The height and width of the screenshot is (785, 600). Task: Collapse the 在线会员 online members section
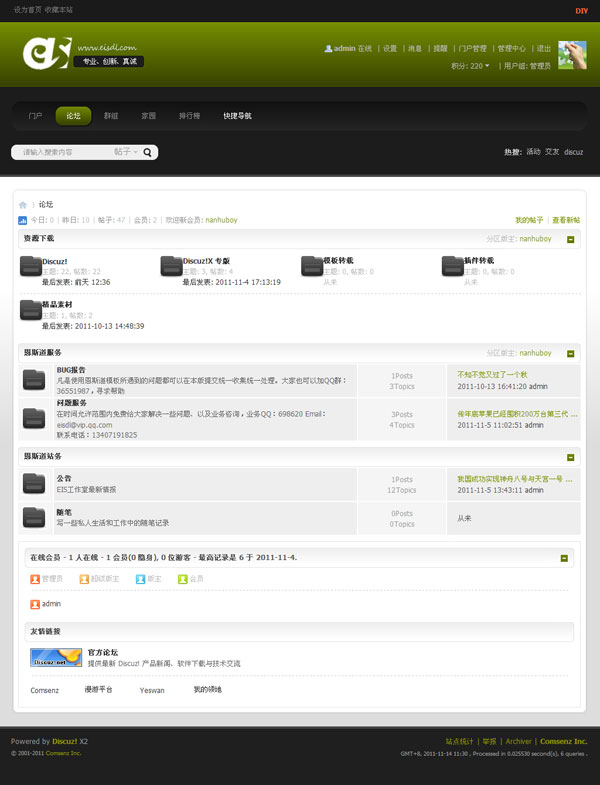pyautogui.click(x=564, y=558)
